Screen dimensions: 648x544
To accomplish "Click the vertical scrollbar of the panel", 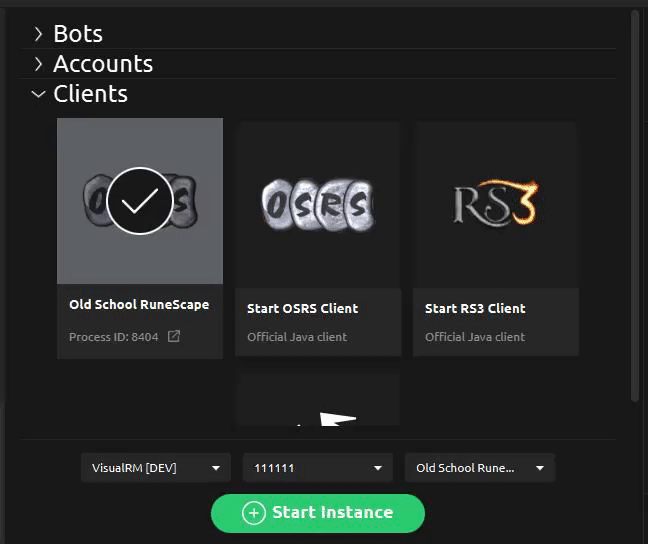I will [635, 206].
